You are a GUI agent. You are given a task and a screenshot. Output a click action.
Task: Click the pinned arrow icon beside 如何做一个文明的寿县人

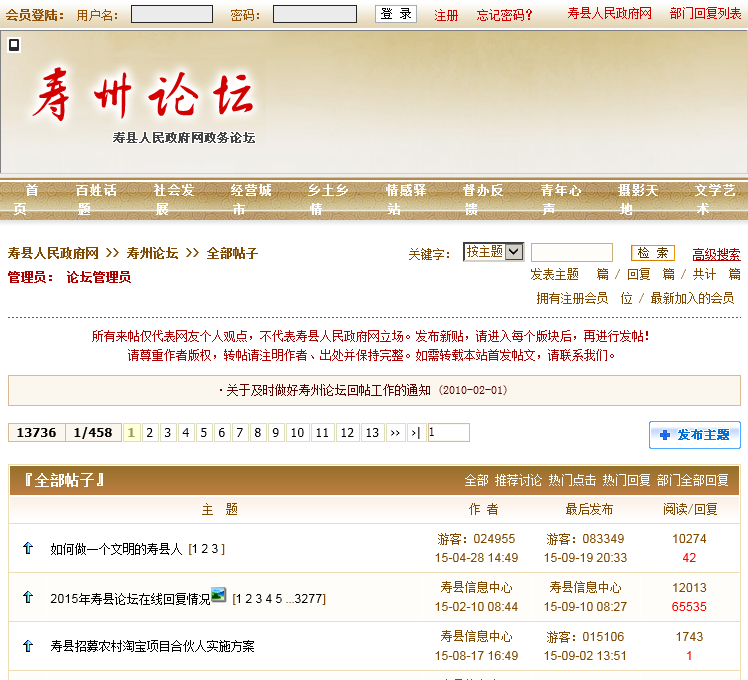pyautogui.click(x=28, y=548)
